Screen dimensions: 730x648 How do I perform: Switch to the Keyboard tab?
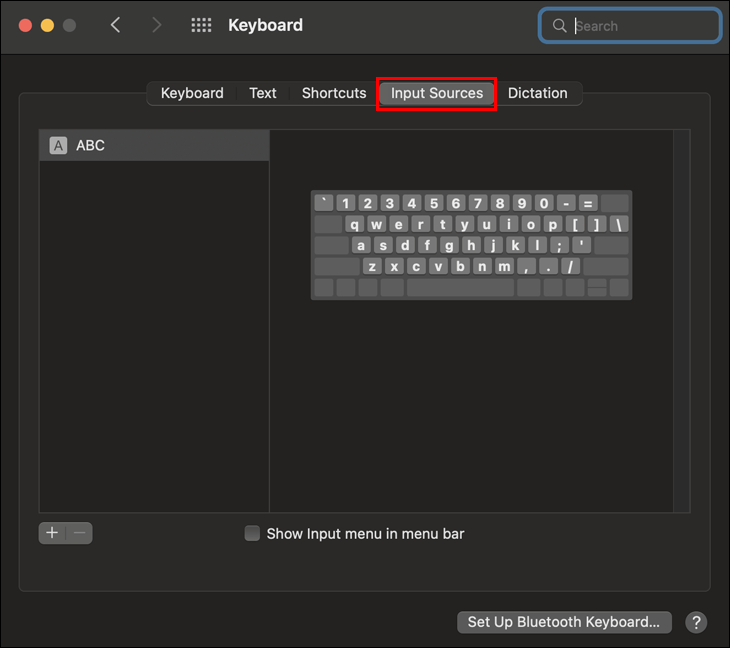[x=192, y=93]
